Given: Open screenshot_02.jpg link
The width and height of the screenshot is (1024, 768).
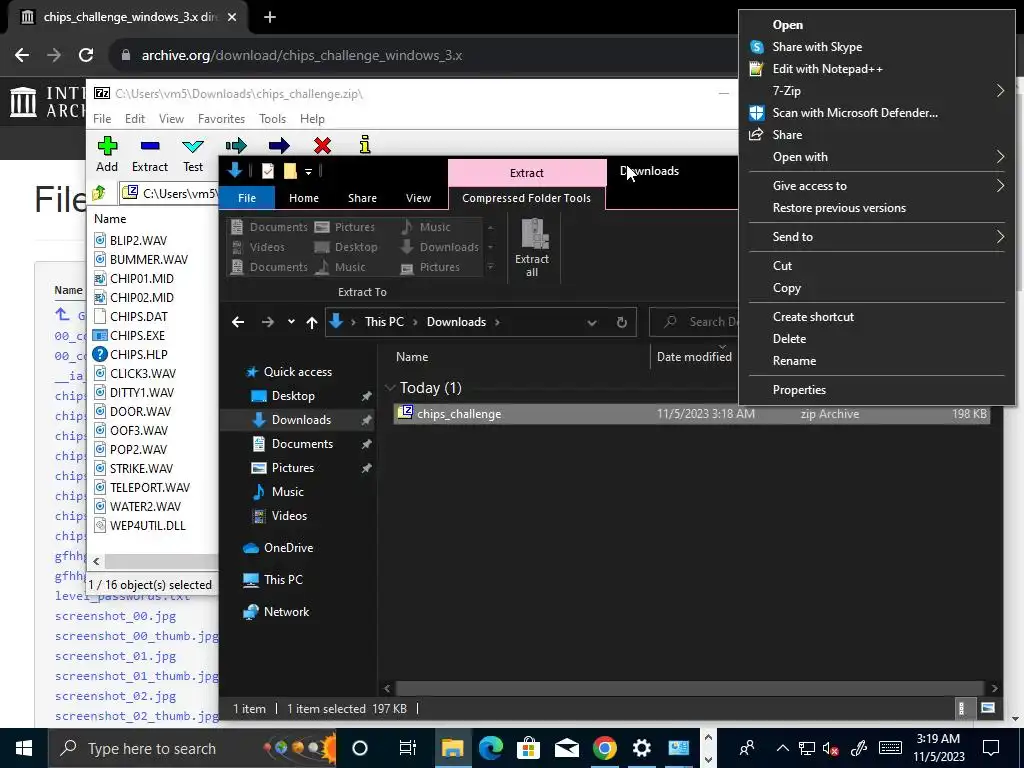Looking at the screenshot, I should pos(116,696).
